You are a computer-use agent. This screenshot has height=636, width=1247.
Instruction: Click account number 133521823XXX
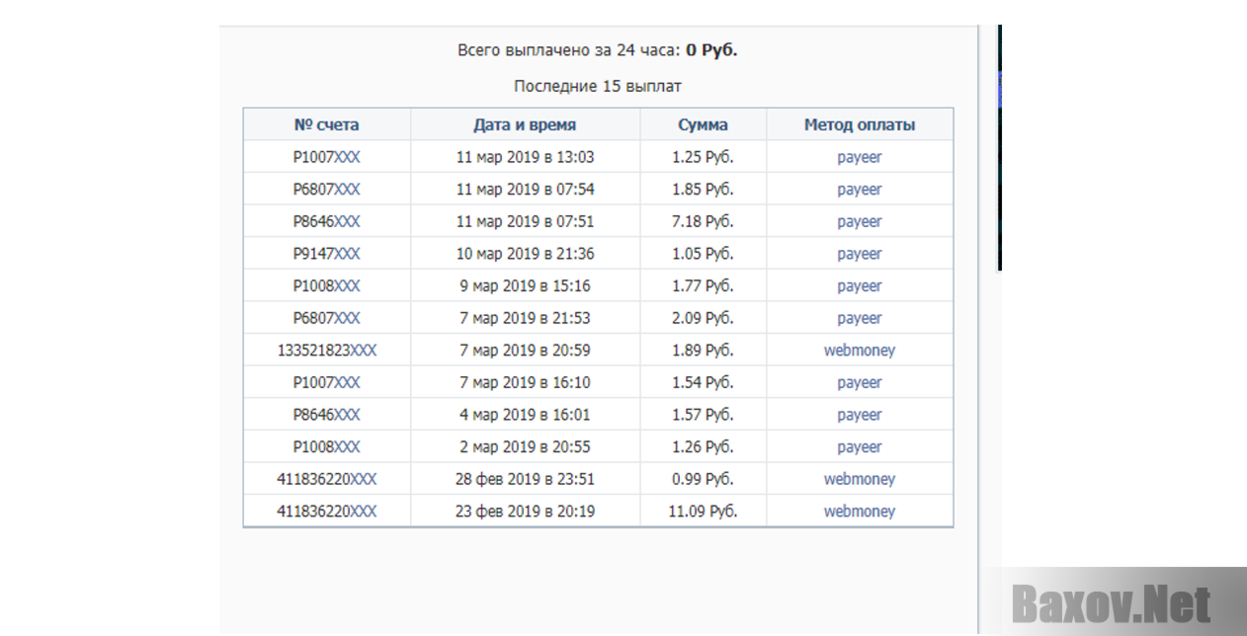(326, 350)
